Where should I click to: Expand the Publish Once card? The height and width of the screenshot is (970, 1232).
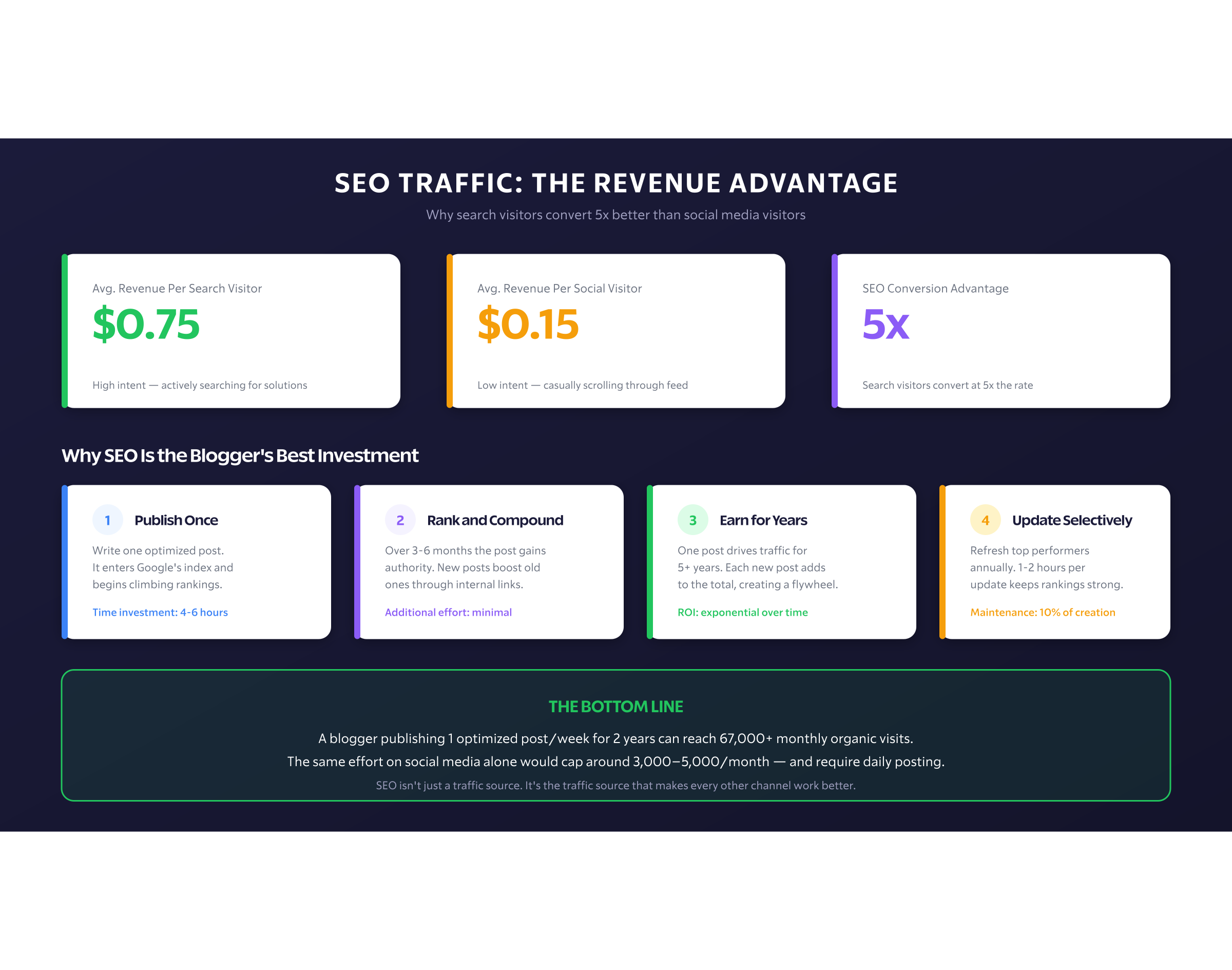[x=196, y=562]
